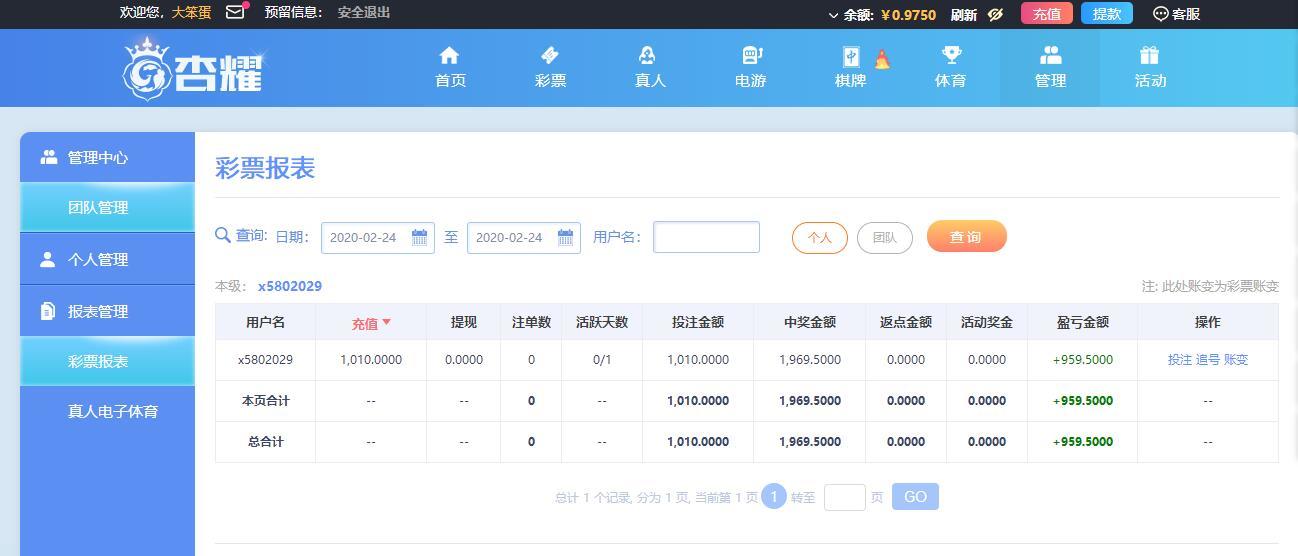Click the 本页合计 row label
This screenshot has width=1298, height=556.
[x=265, y=400]
